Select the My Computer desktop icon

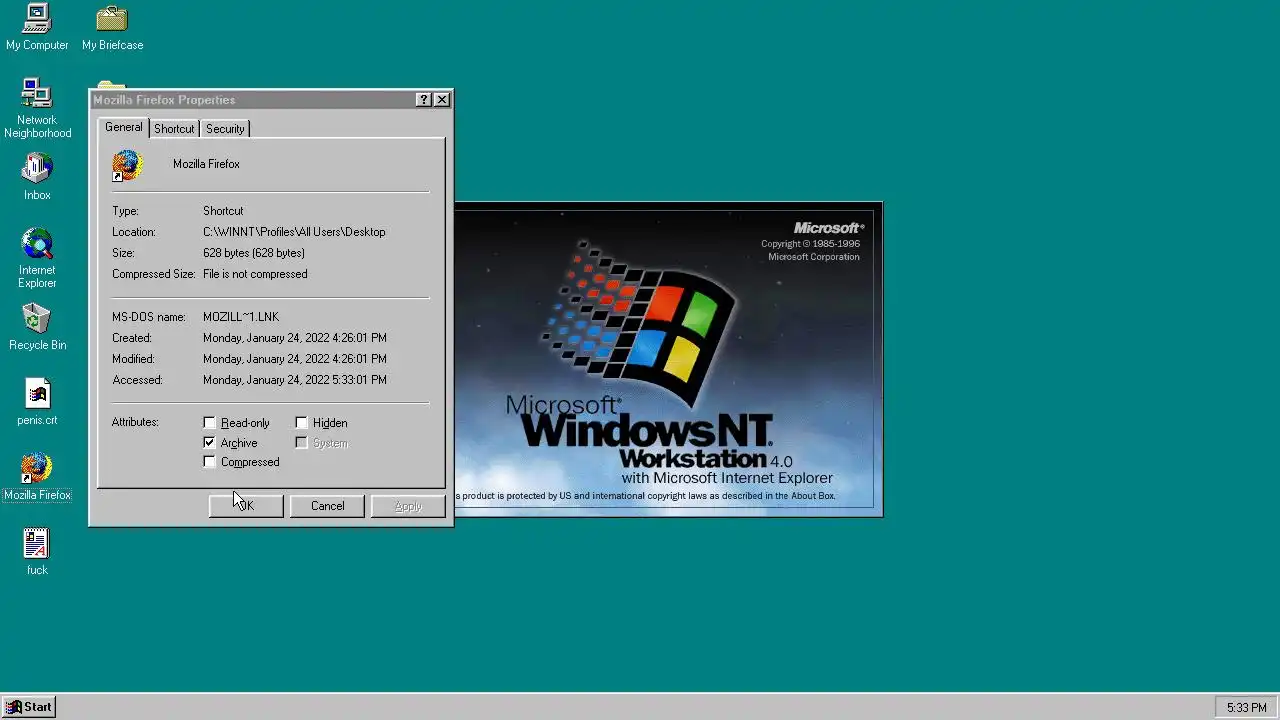[x=37, y=28]
